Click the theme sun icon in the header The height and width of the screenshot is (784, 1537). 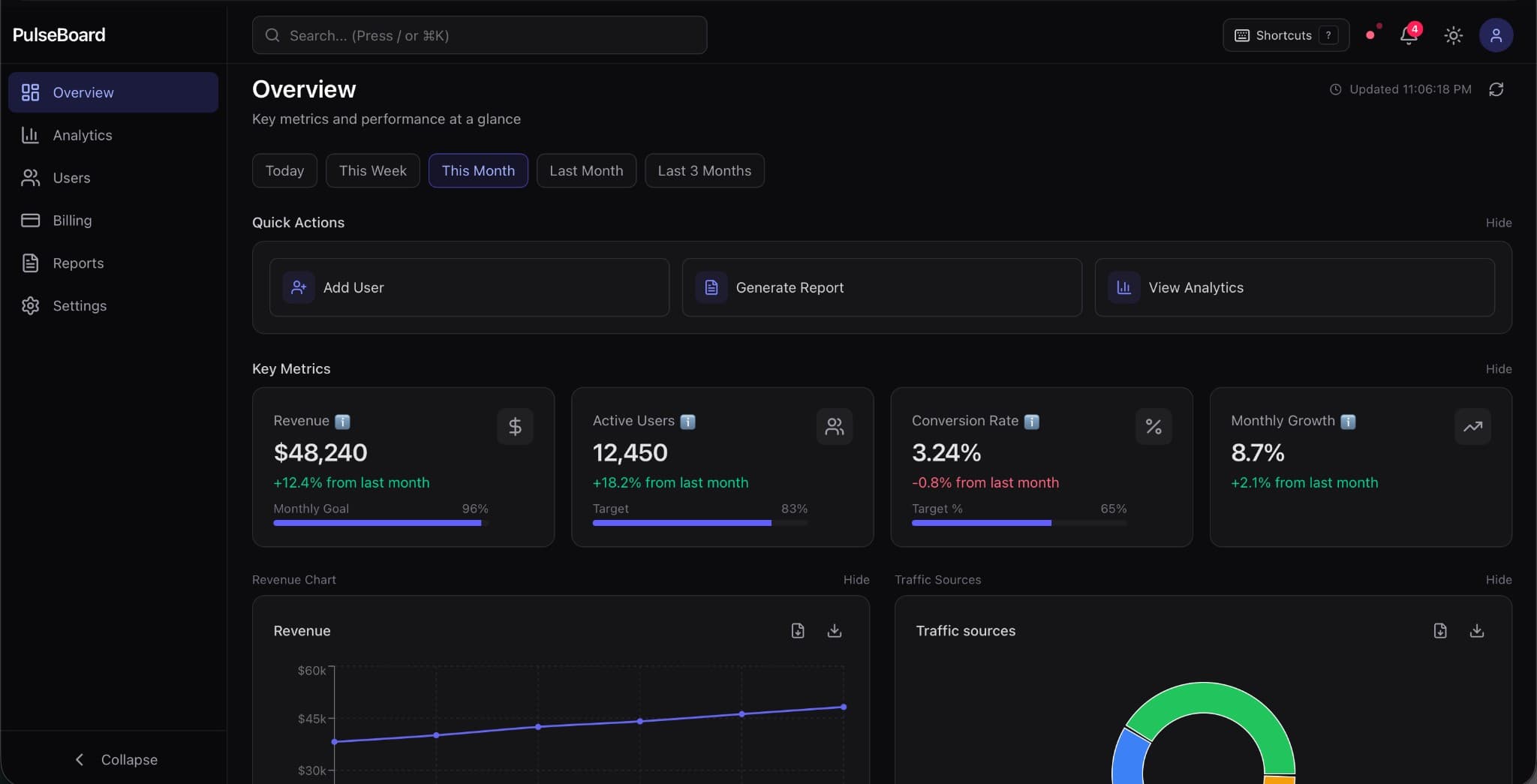[1452, 35]
